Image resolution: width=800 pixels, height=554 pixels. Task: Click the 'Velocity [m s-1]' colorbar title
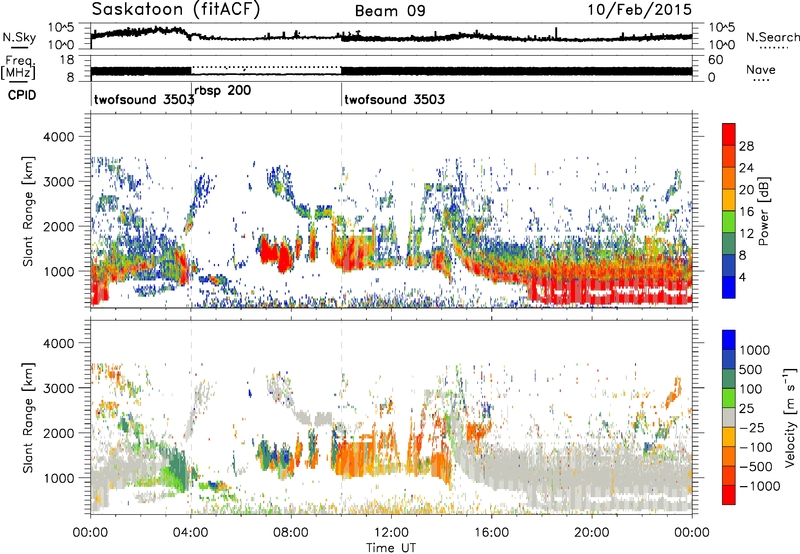pos(790,417)
